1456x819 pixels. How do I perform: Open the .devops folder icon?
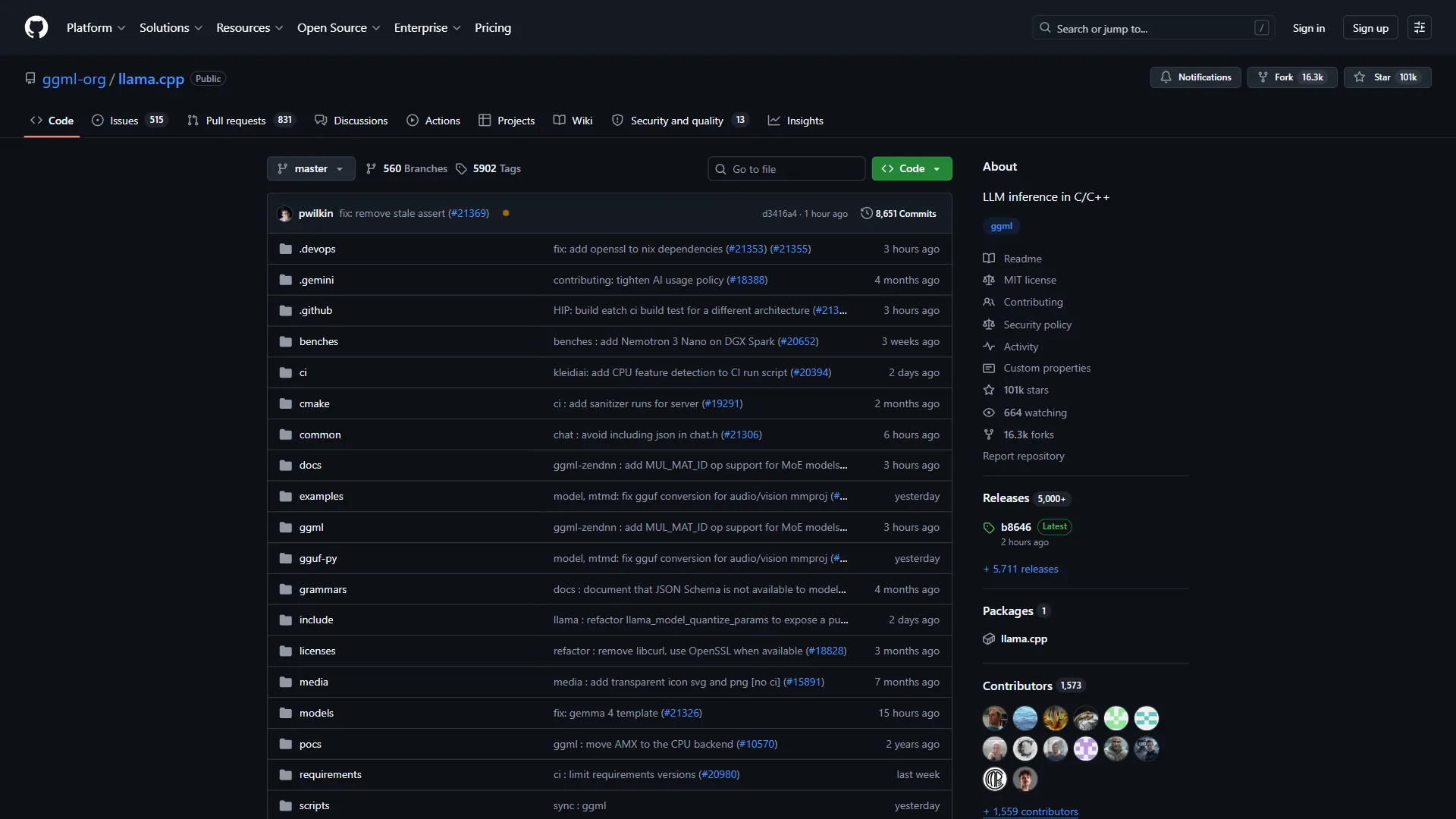[286, 249]
